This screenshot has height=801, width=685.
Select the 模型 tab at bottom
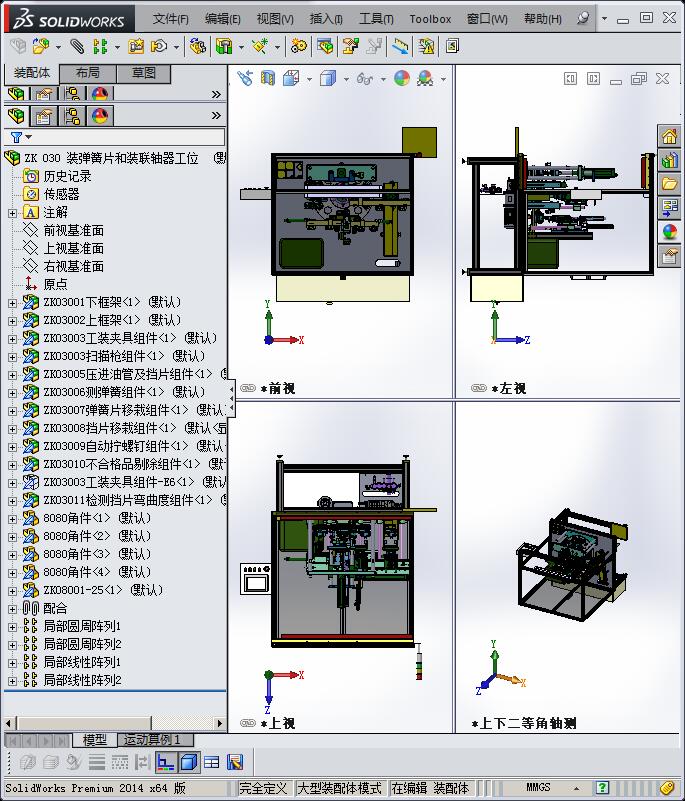tap(95, 739)
